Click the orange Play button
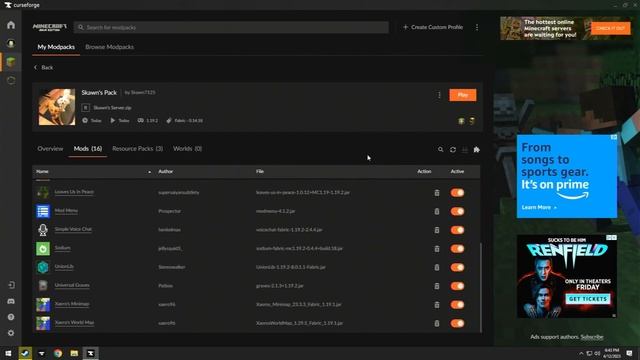Viewport: 640px width, 360px height. [x=462, y=95]
